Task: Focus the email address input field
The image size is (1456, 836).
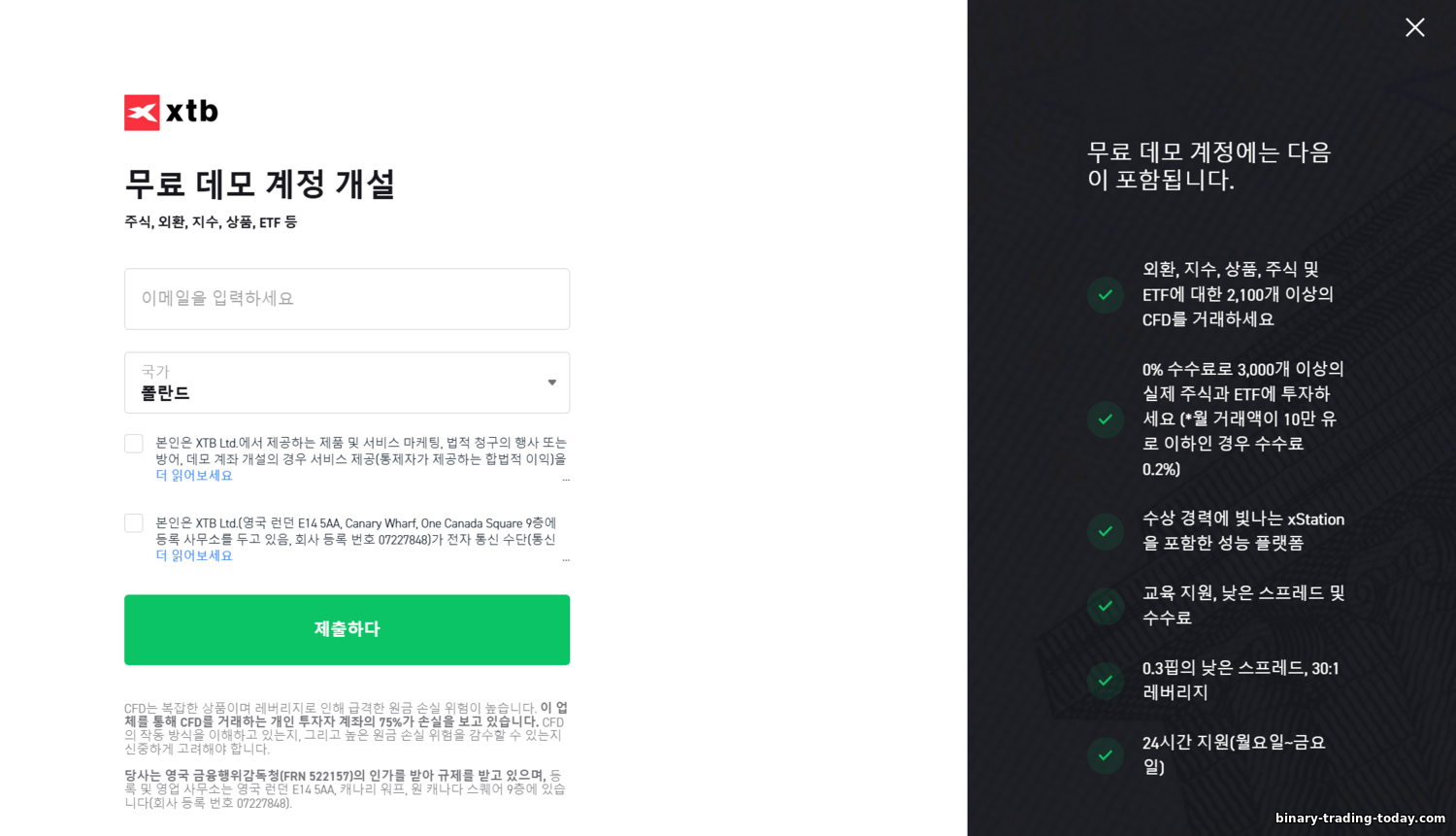Action: coord(347,299)
